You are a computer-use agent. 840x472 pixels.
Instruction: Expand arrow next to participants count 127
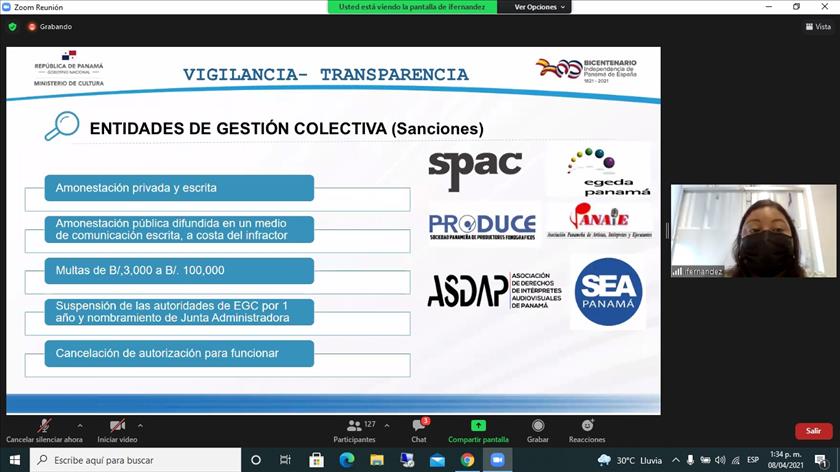(x=387, y=426)
